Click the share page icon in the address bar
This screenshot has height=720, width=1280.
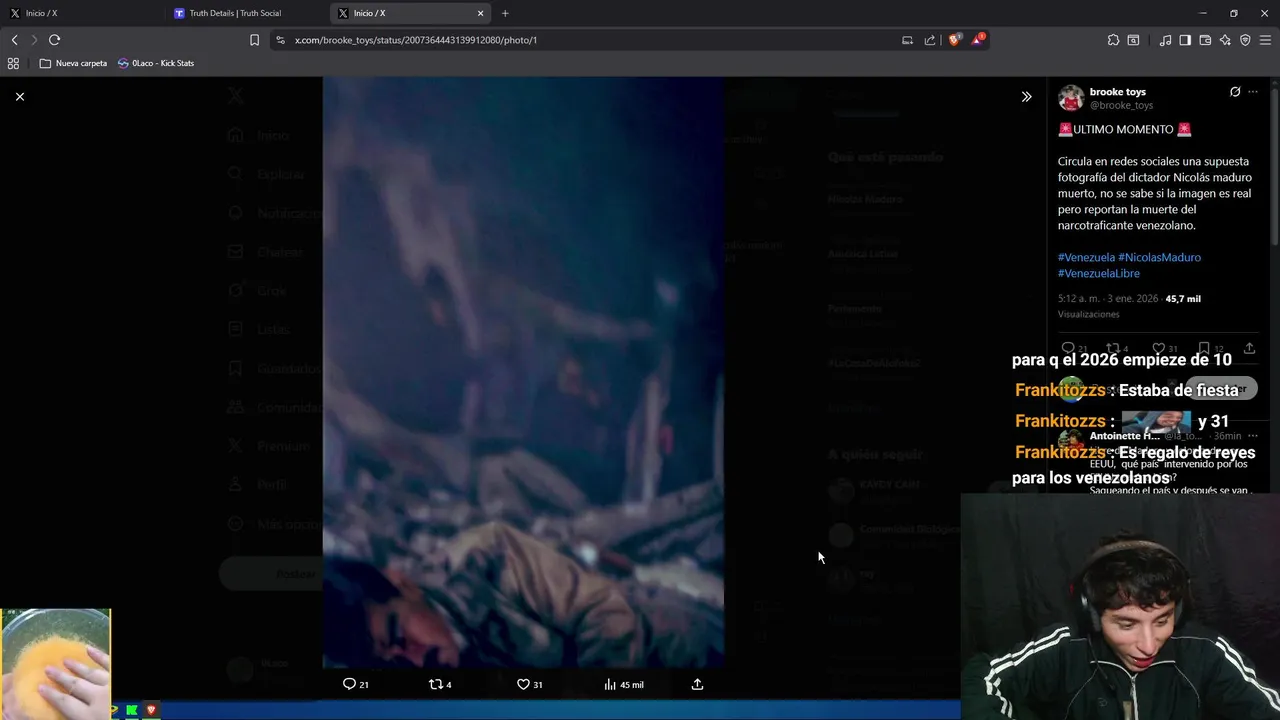click(x=930, y=40)
